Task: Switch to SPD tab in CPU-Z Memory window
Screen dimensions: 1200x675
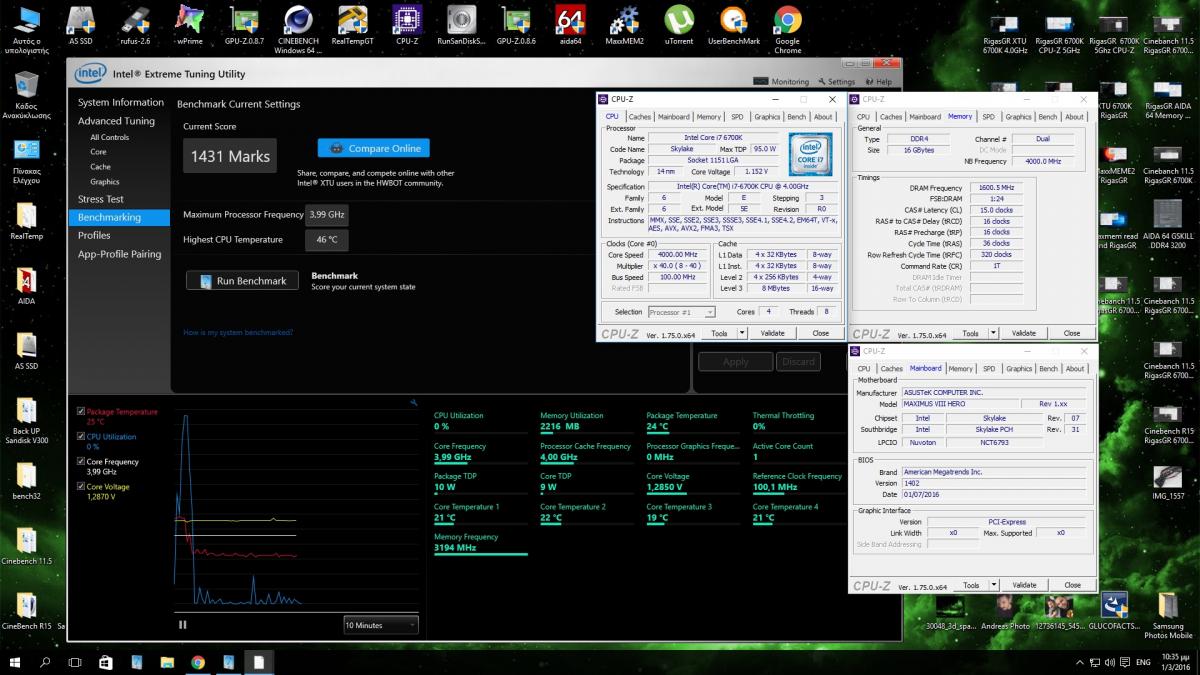Action: [x=988, y=117]
